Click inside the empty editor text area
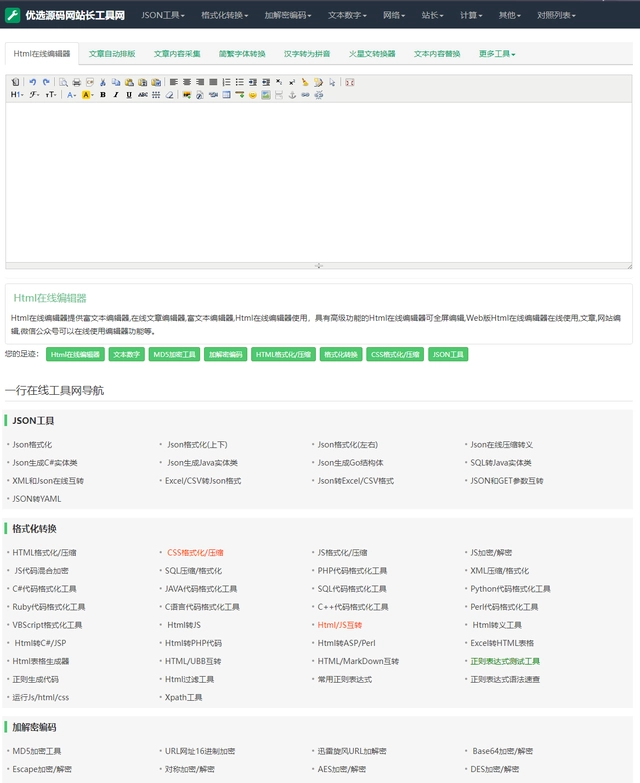This screenshot has height=783, width=640. (318, 180)
